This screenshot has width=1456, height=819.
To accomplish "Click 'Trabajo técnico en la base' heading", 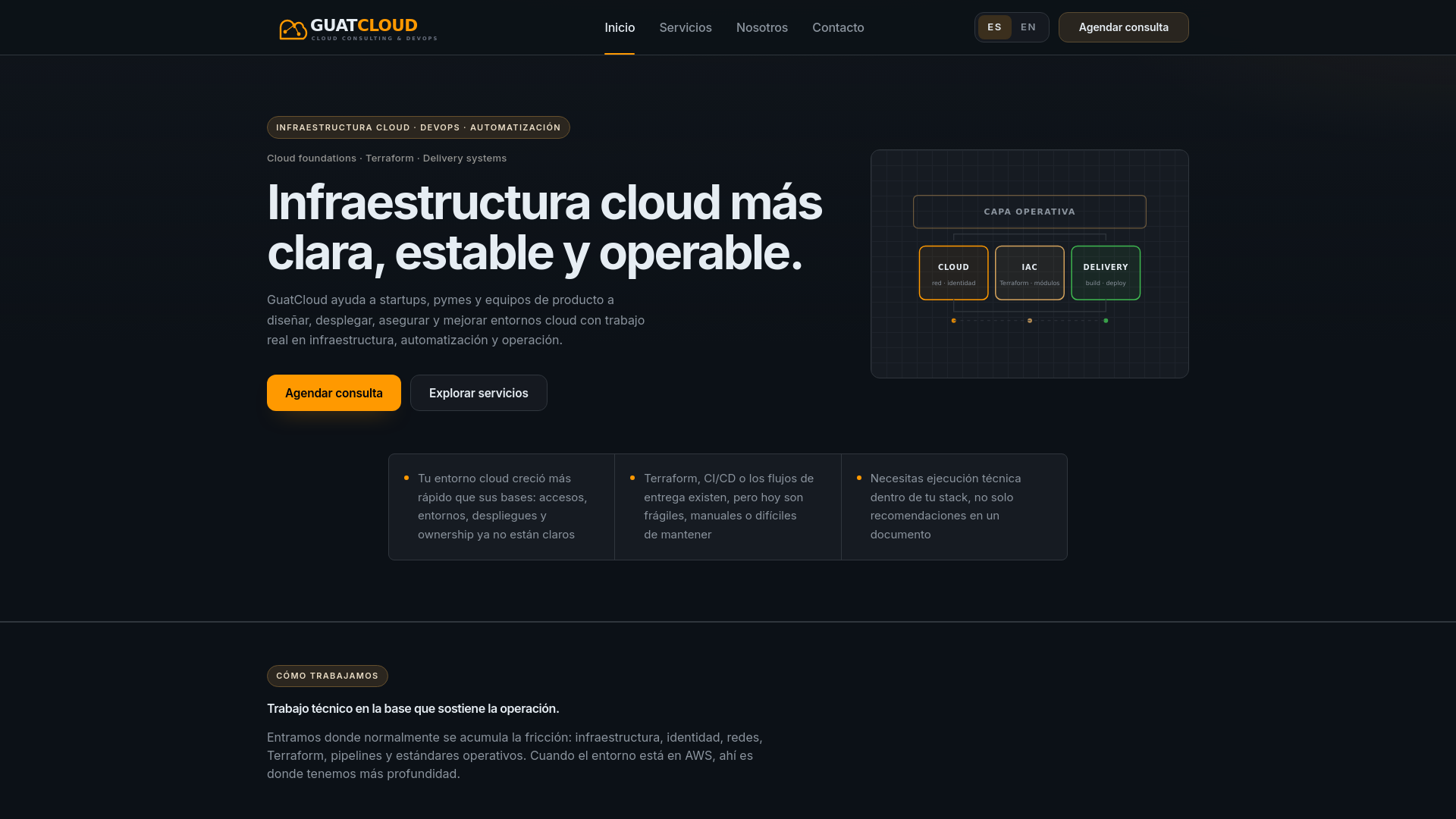I will pyautogui.click(x=413, y=708).
